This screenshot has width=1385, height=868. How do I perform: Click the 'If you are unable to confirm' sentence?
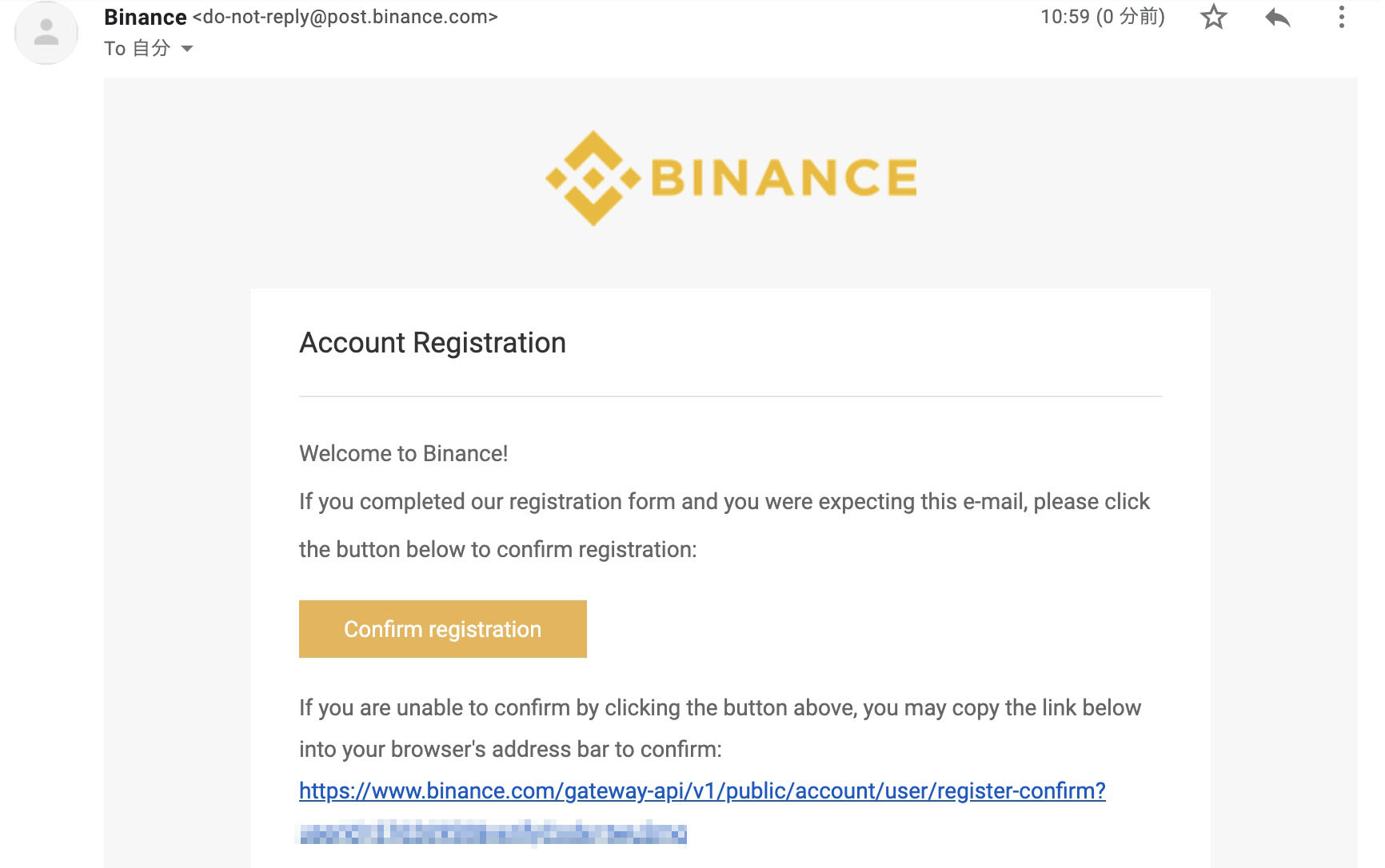click(x=720, y=707)
